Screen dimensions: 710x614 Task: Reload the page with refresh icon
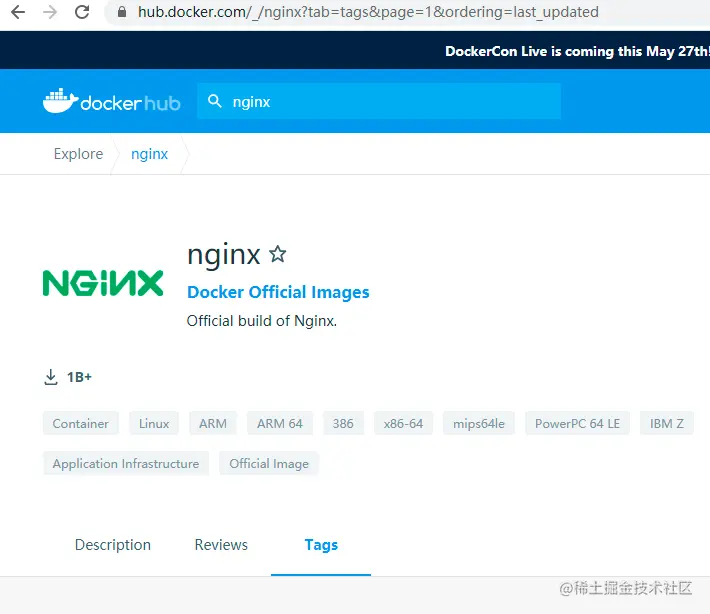[x=82, y=12]
